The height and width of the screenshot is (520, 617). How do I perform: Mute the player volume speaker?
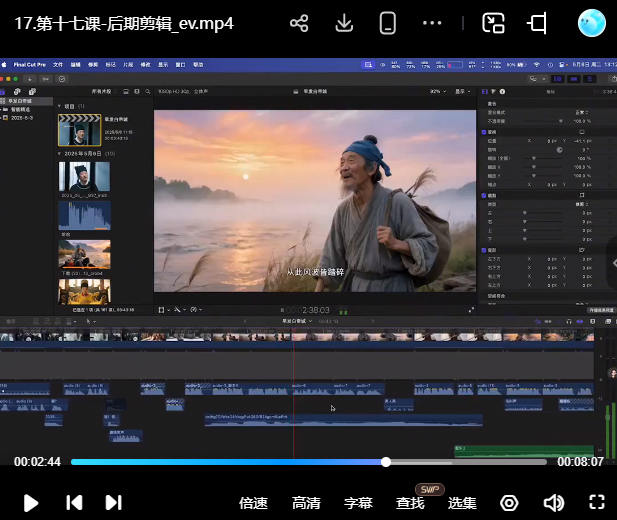(x=553, y=503)
